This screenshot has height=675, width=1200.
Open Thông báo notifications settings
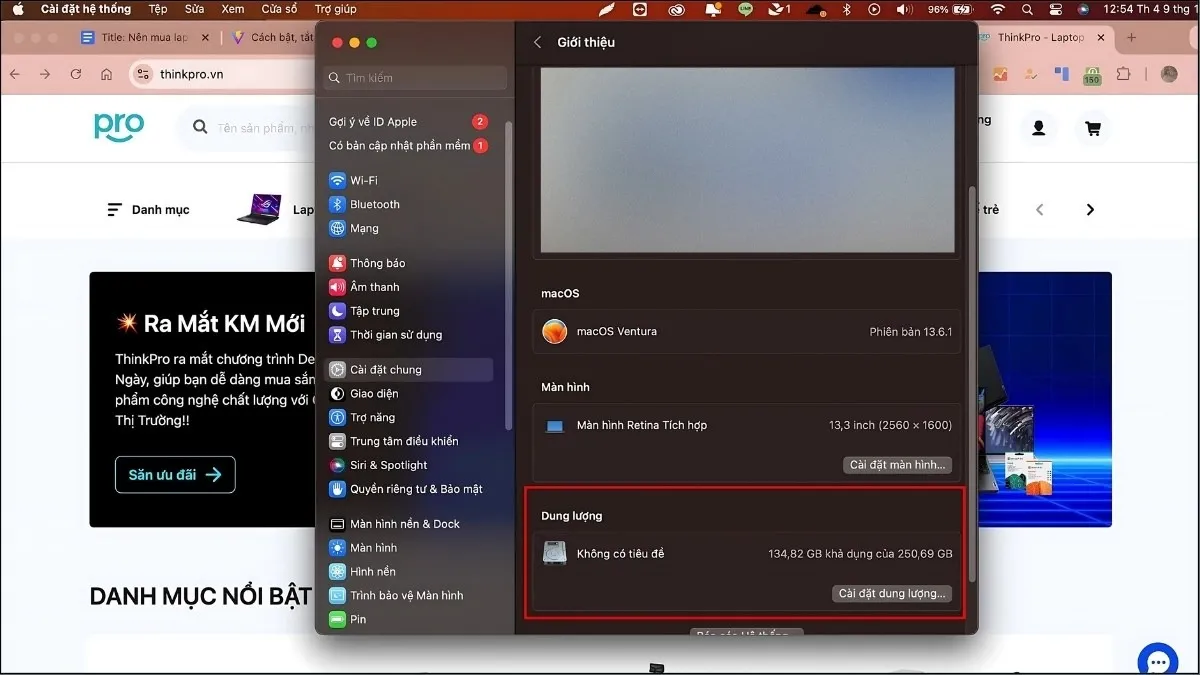(377, 263)
